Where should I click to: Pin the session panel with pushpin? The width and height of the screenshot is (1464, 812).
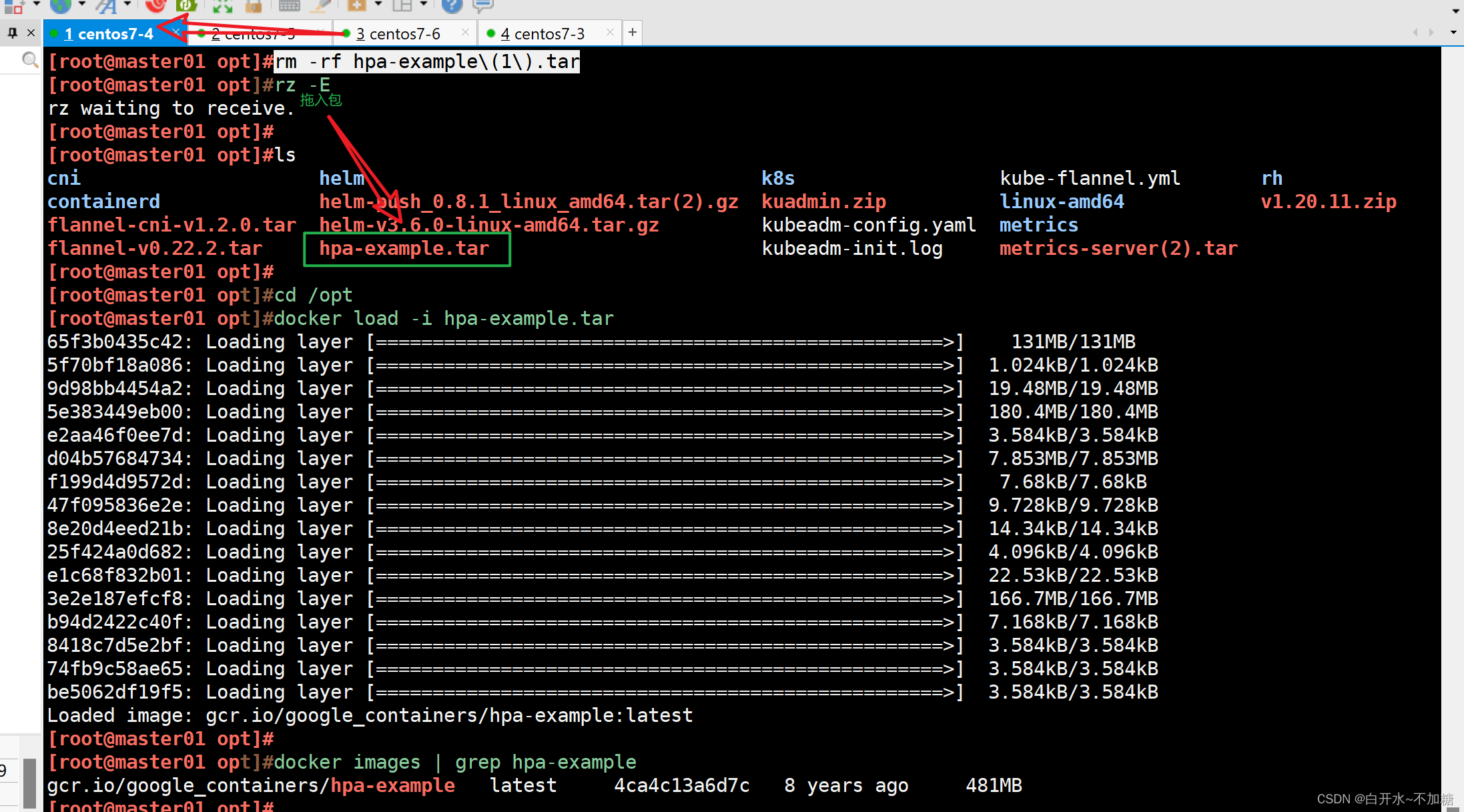13,33
